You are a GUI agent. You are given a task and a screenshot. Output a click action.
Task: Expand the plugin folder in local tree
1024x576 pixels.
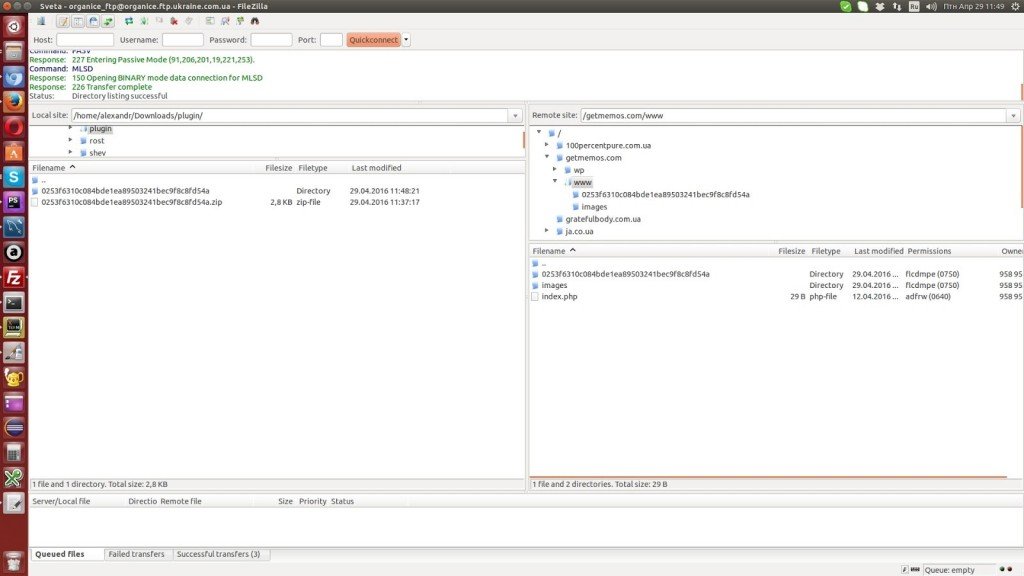tap(71, 129)
